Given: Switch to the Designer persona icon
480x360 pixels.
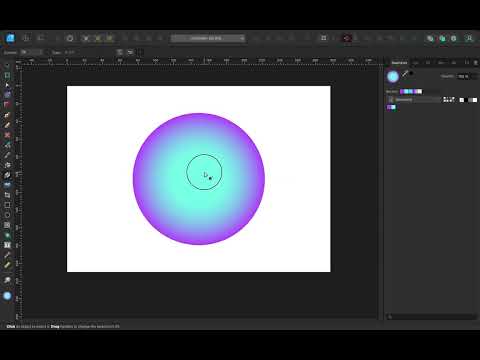Looking at the screenshot, I should (10, 38).
